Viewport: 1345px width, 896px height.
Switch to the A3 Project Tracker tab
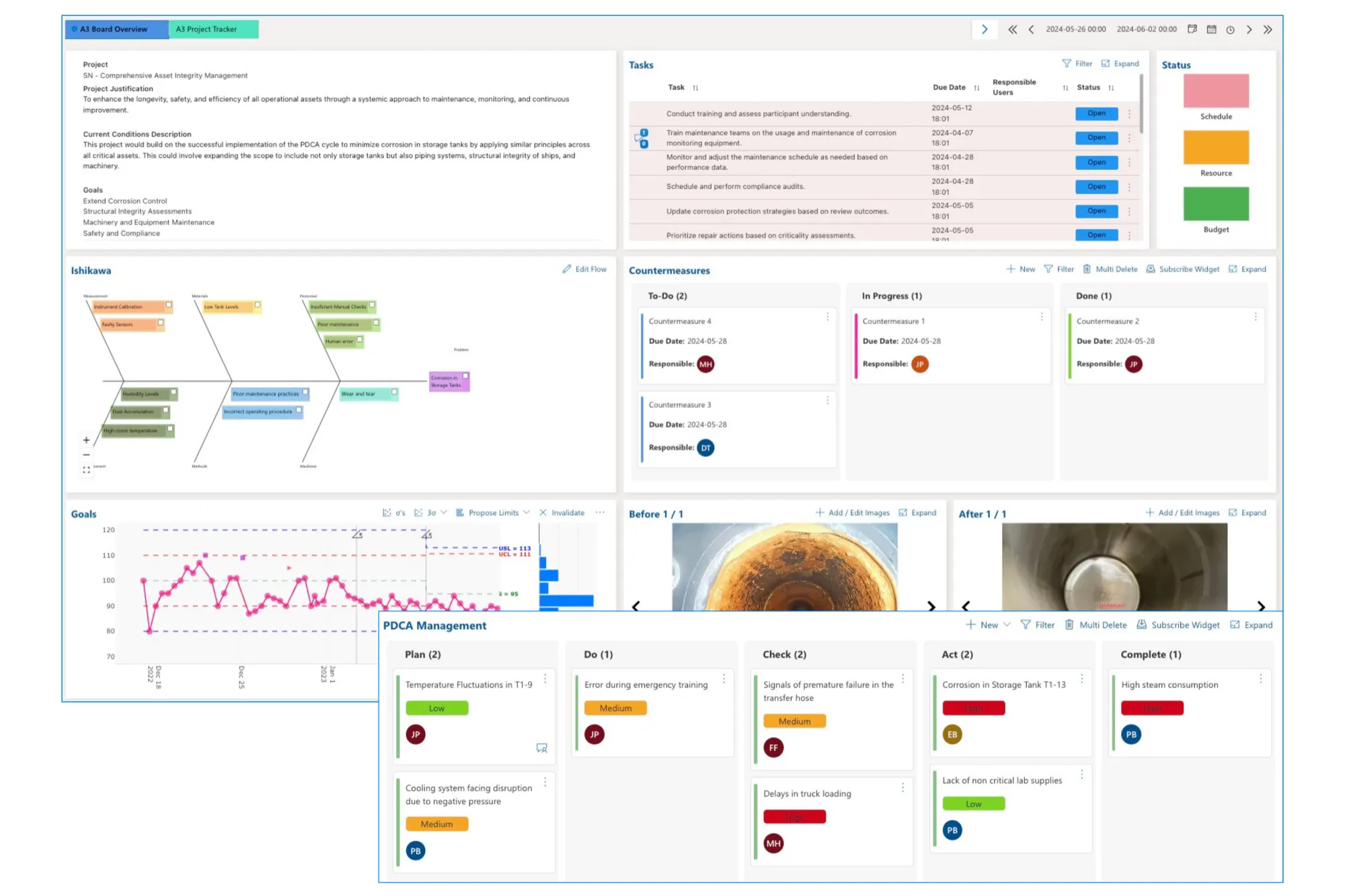pos(213,30)
